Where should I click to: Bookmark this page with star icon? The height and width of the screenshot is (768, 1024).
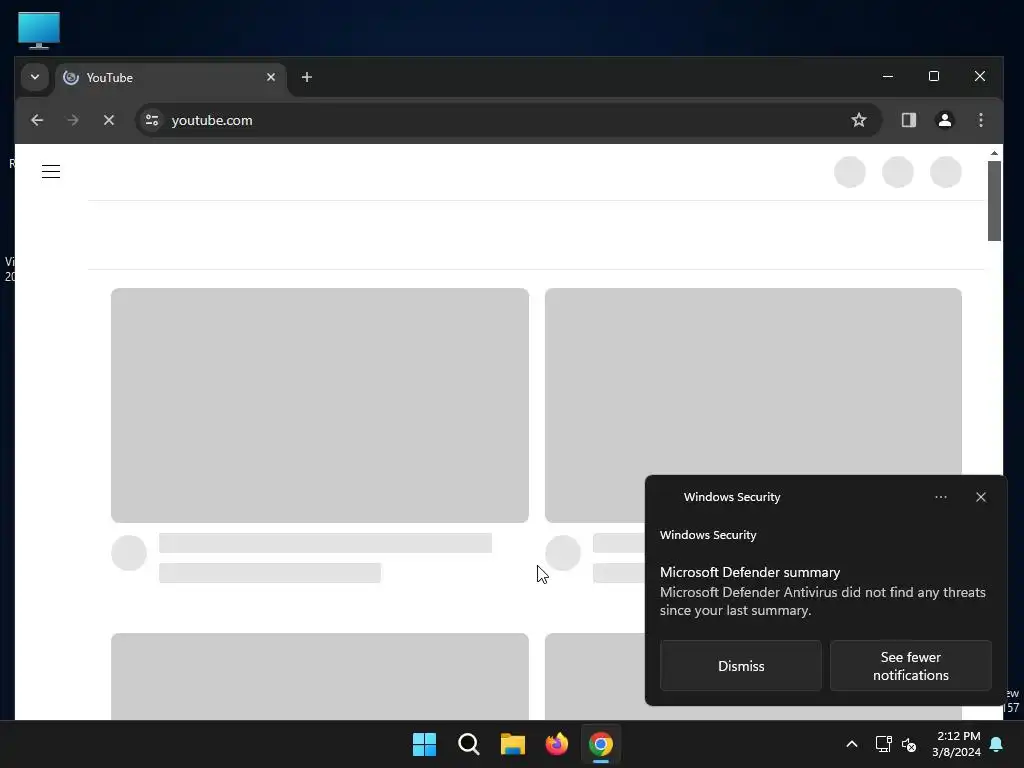pyautogui.click(x=858, y=120)
